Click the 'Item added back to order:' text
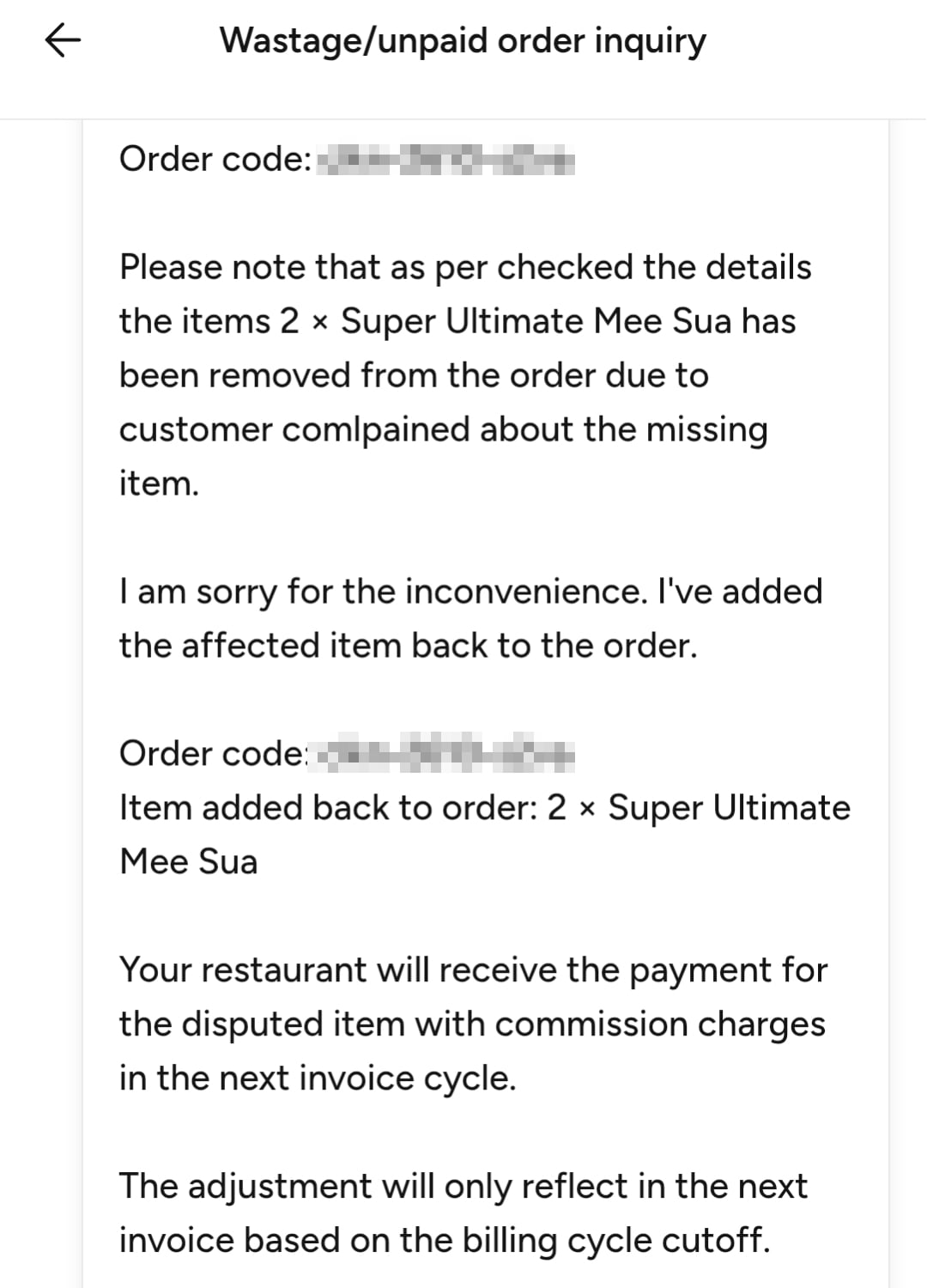Viewport: 927px width, 1288px height. [329, 808]
